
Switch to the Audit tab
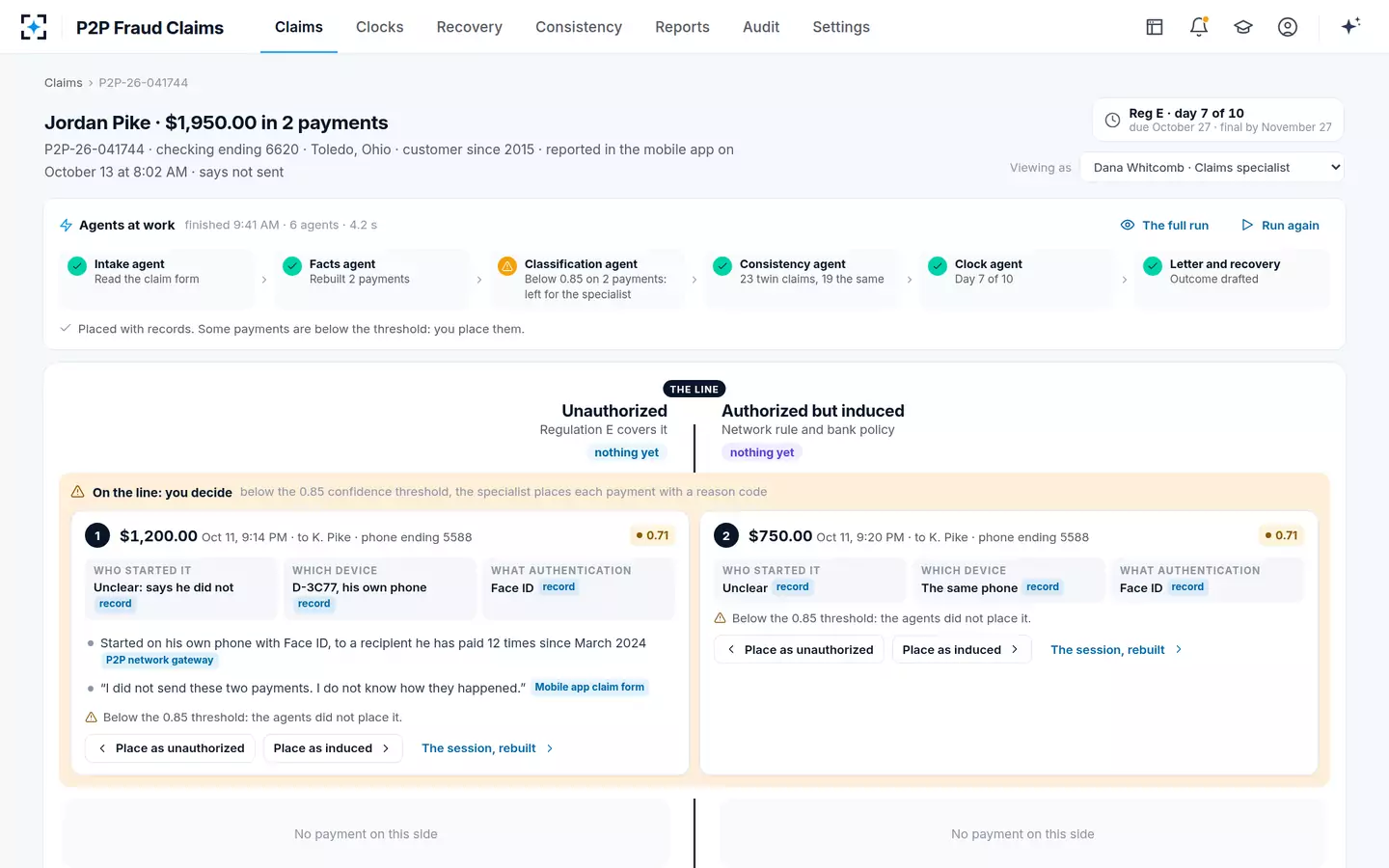761,27
